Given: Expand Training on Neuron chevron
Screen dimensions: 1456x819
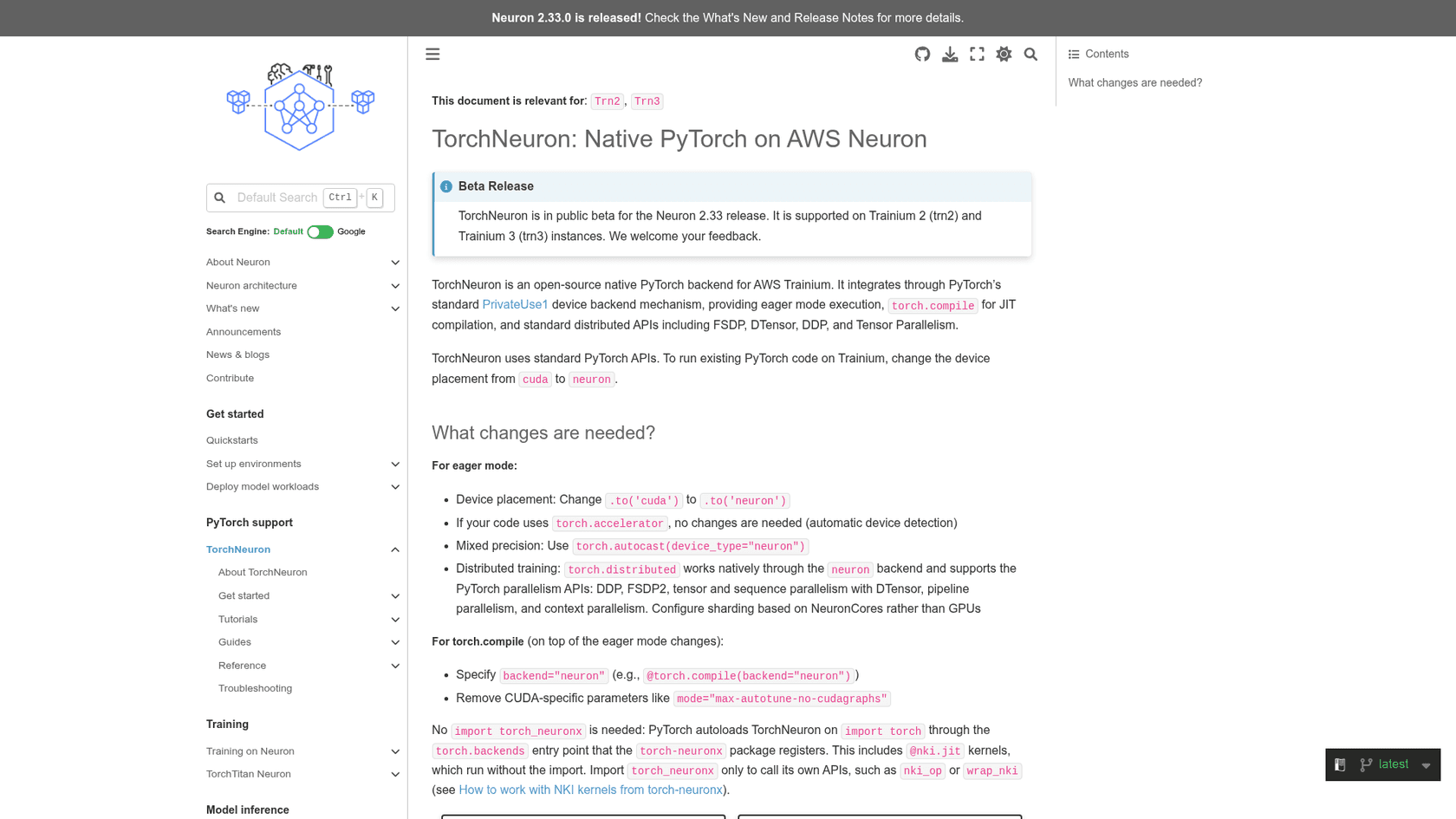Looking at the screenshot, I should (x=395, y=751).
